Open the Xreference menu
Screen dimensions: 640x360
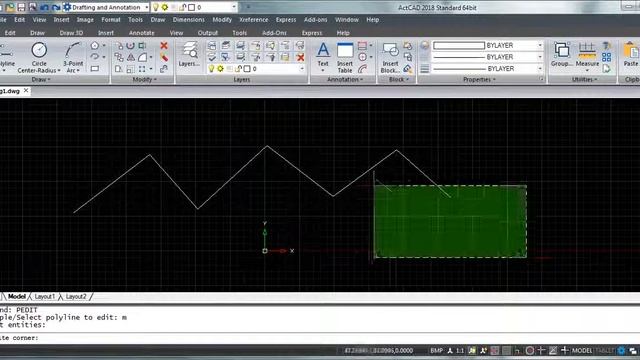[x=253, y=20]
